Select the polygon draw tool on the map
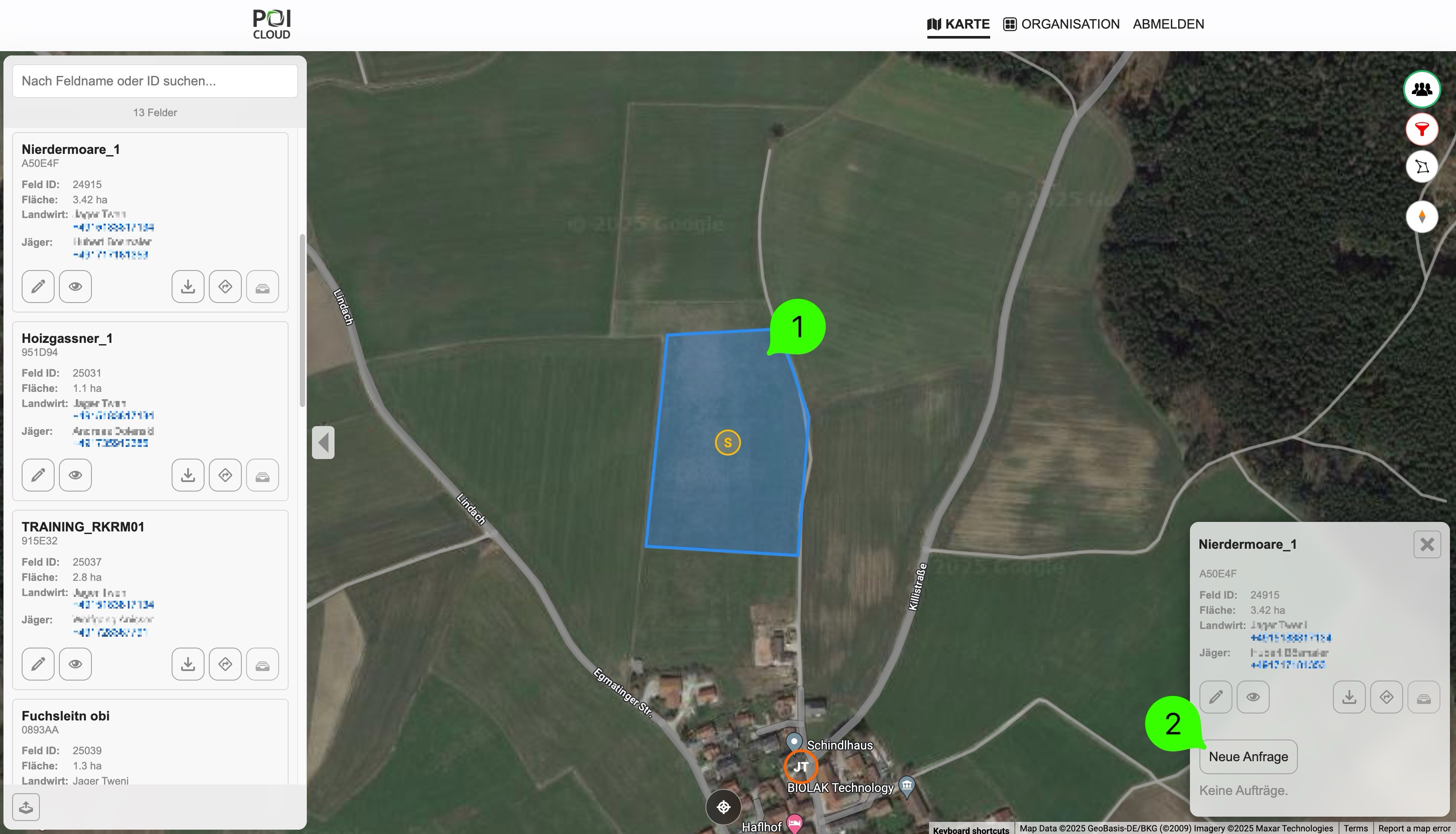This screenshot has width=1456, height=834. click(1422, 167)
